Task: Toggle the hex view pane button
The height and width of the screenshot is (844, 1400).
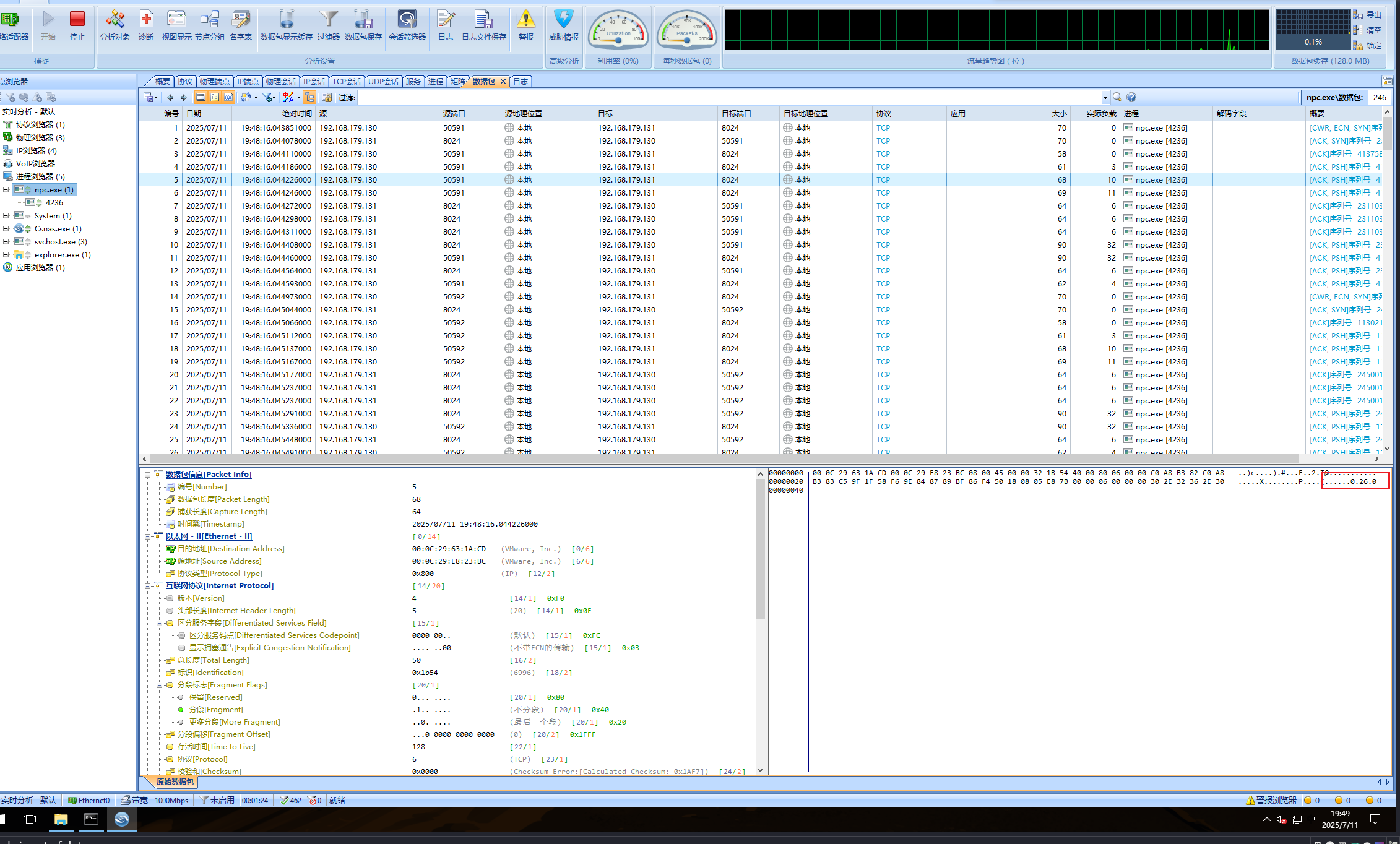Action: pos(228,97)
